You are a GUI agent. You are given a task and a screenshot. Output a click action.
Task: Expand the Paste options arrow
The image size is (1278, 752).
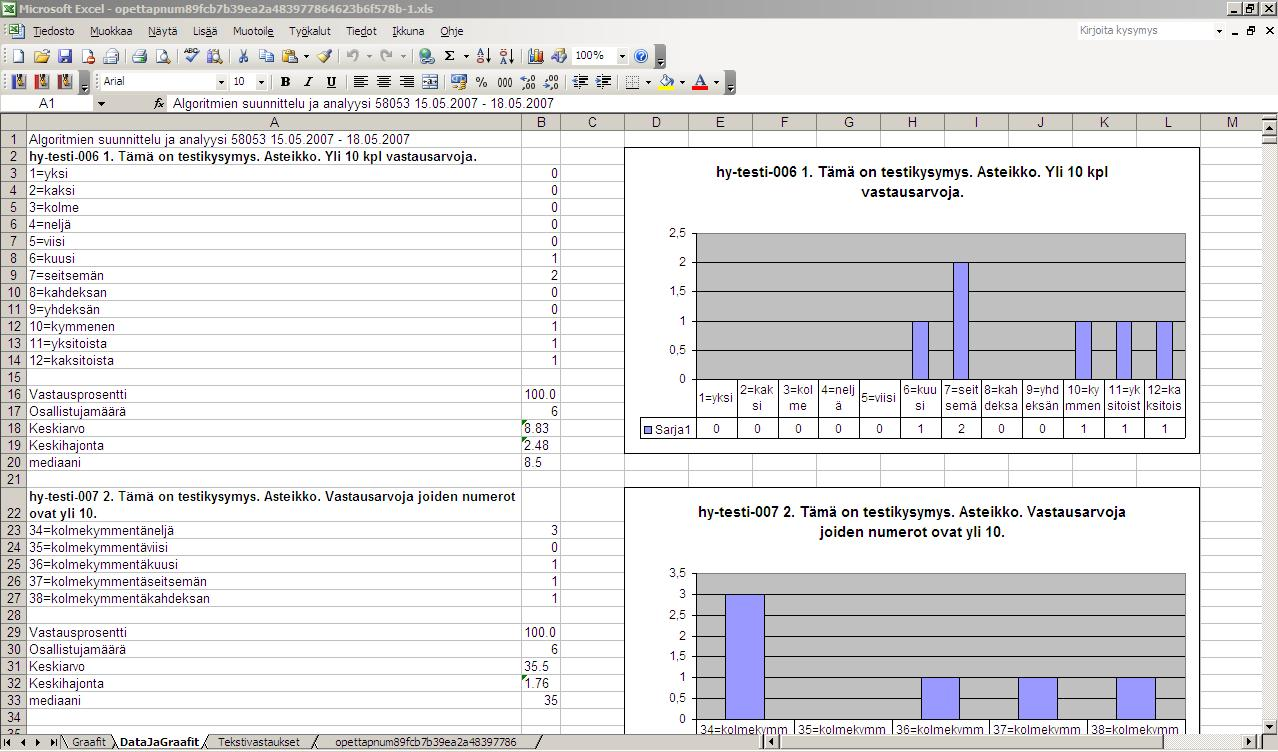point(305,56)
